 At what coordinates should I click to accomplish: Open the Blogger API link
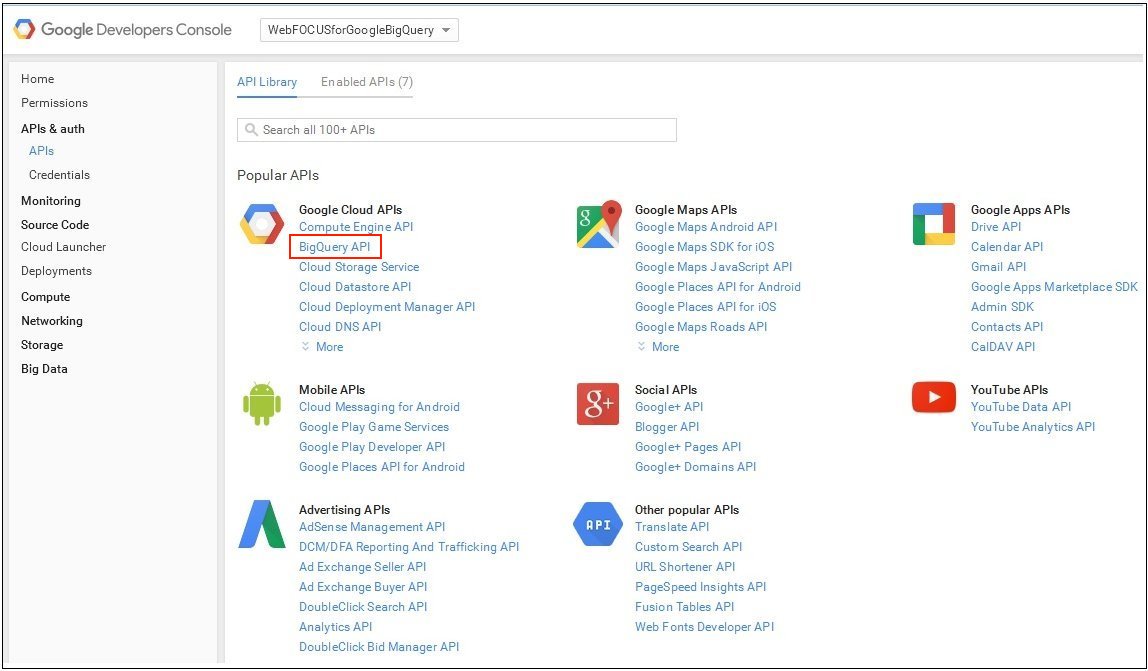tap(667, 427)
